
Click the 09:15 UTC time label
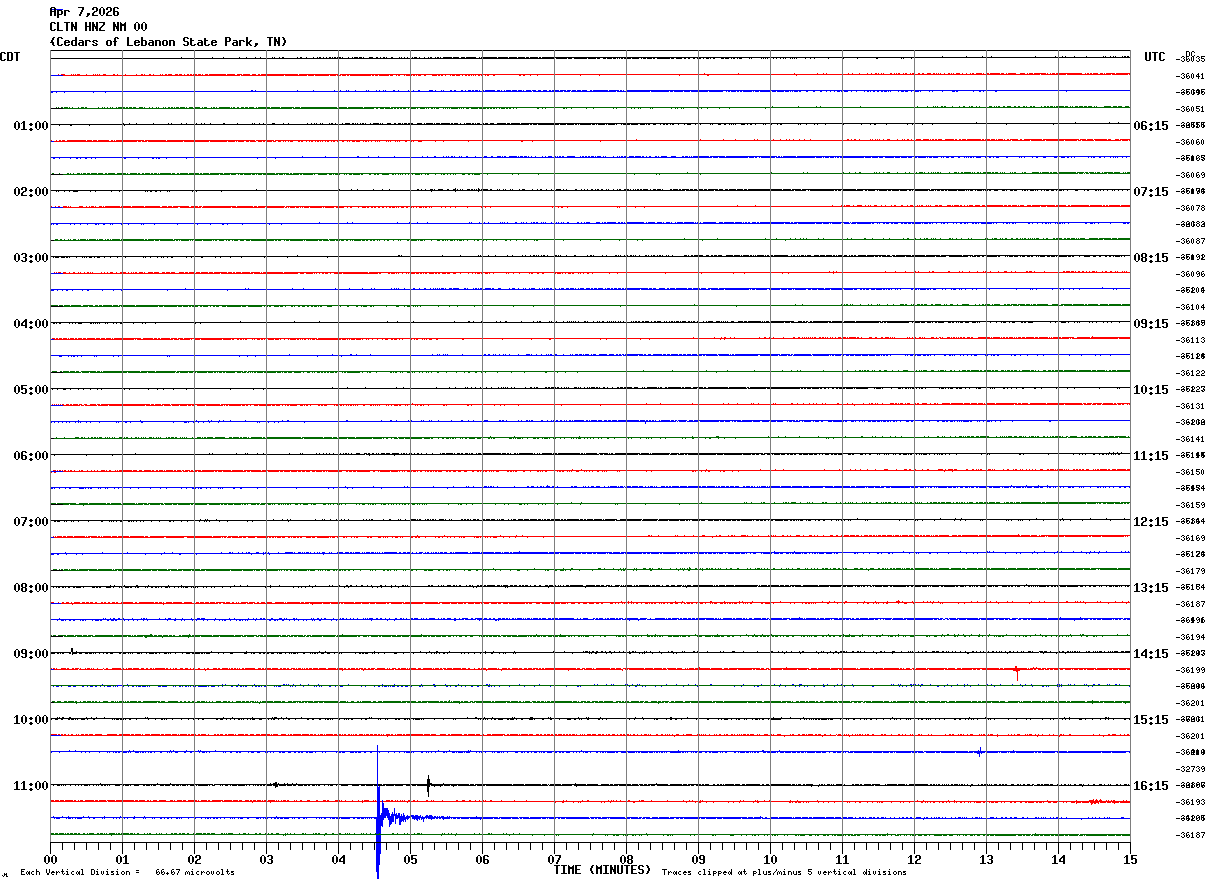tap(1151, 324)
